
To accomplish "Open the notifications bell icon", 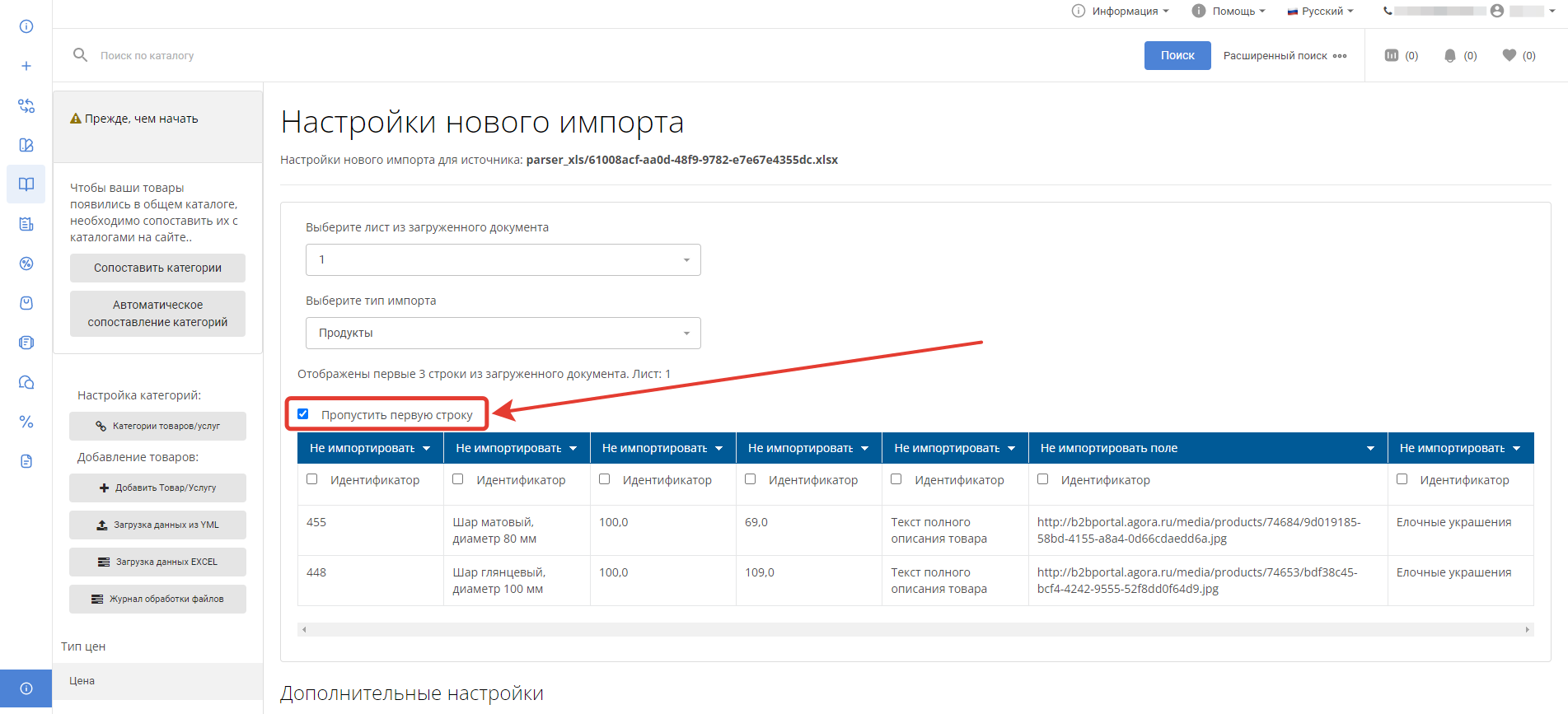I will [1449, 55].
